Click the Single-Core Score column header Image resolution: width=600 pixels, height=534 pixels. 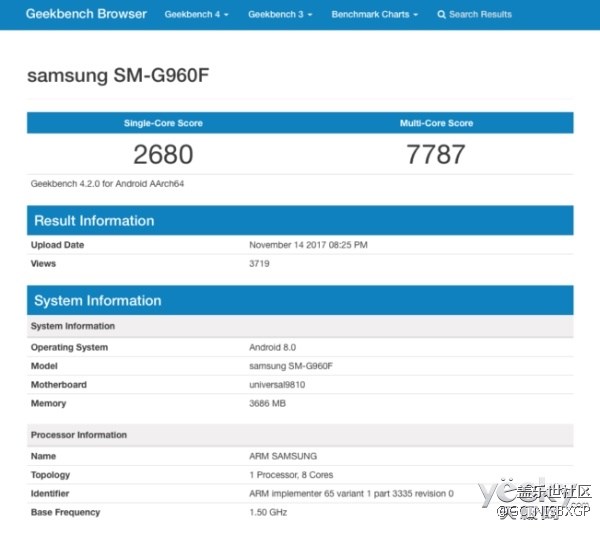[x=163, y=123]
